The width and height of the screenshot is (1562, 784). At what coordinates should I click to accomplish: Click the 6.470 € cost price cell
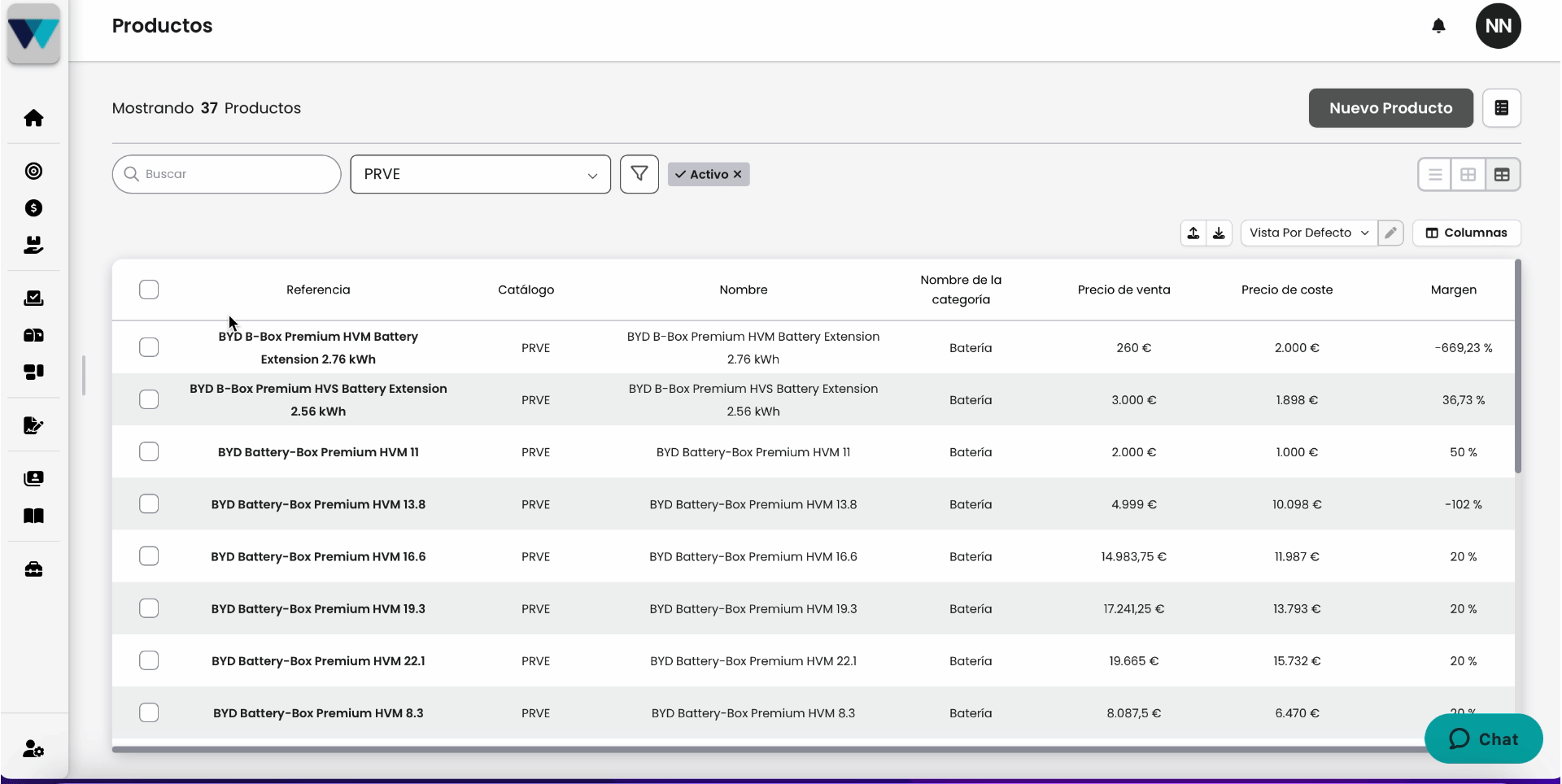[1297, 713]
